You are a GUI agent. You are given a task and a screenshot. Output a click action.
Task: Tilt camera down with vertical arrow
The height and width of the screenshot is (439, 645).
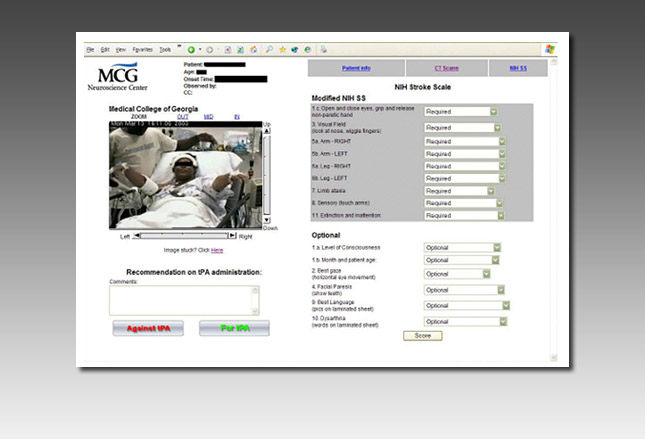click(267, 221)
